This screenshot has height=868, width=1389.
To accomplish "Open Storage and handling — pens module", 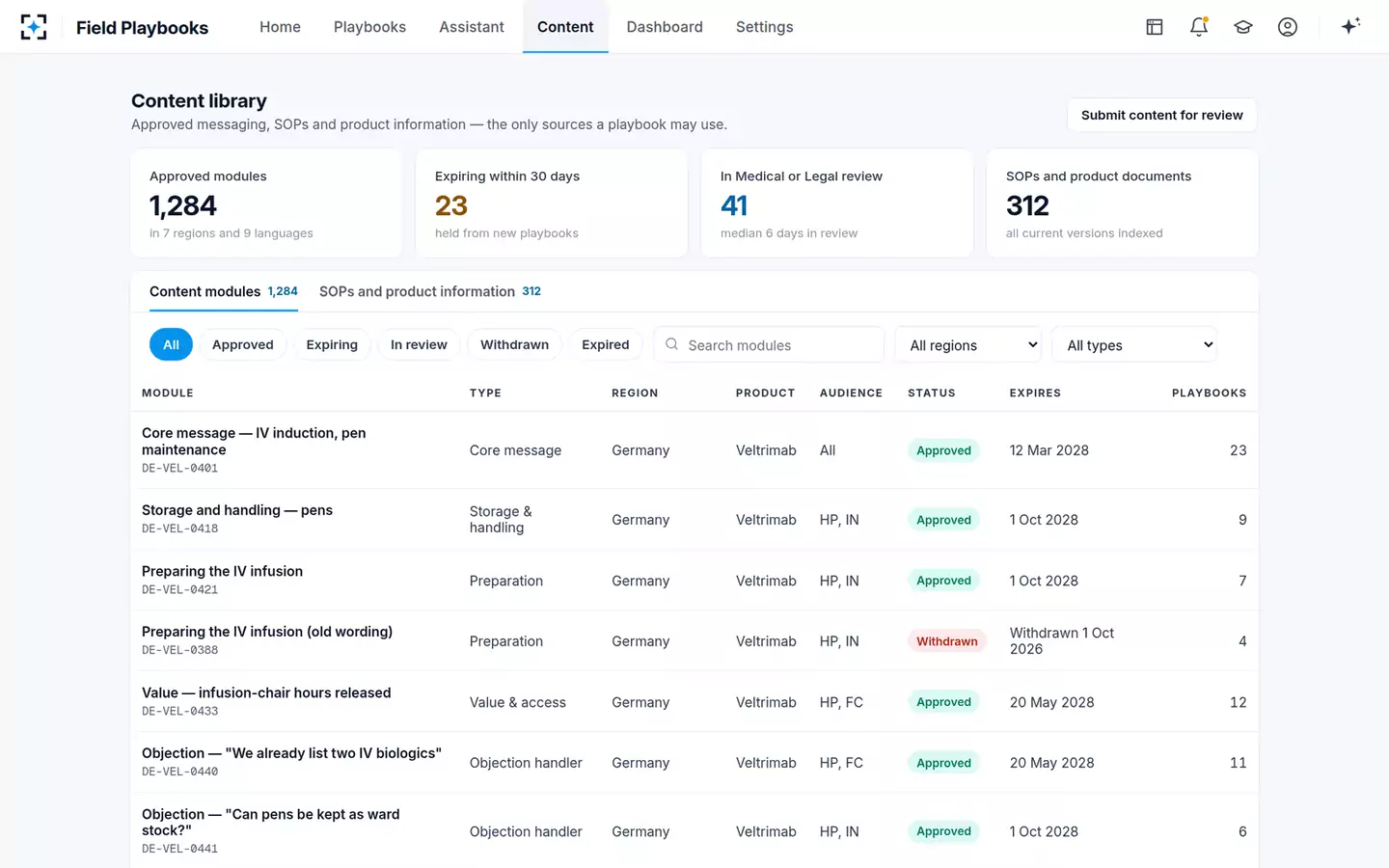I will (237, 510).
